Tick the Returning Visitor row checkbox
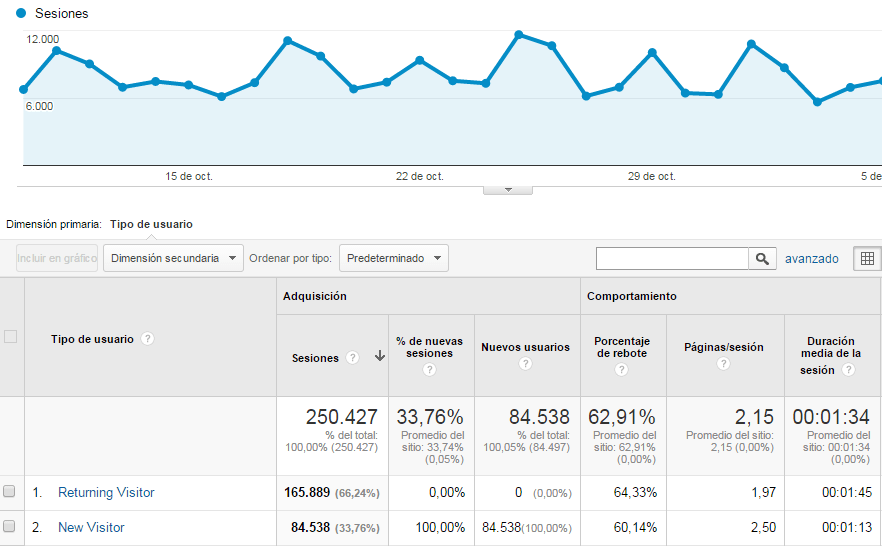The height and width of the screenshot is (548, 882). coord(10,492)
